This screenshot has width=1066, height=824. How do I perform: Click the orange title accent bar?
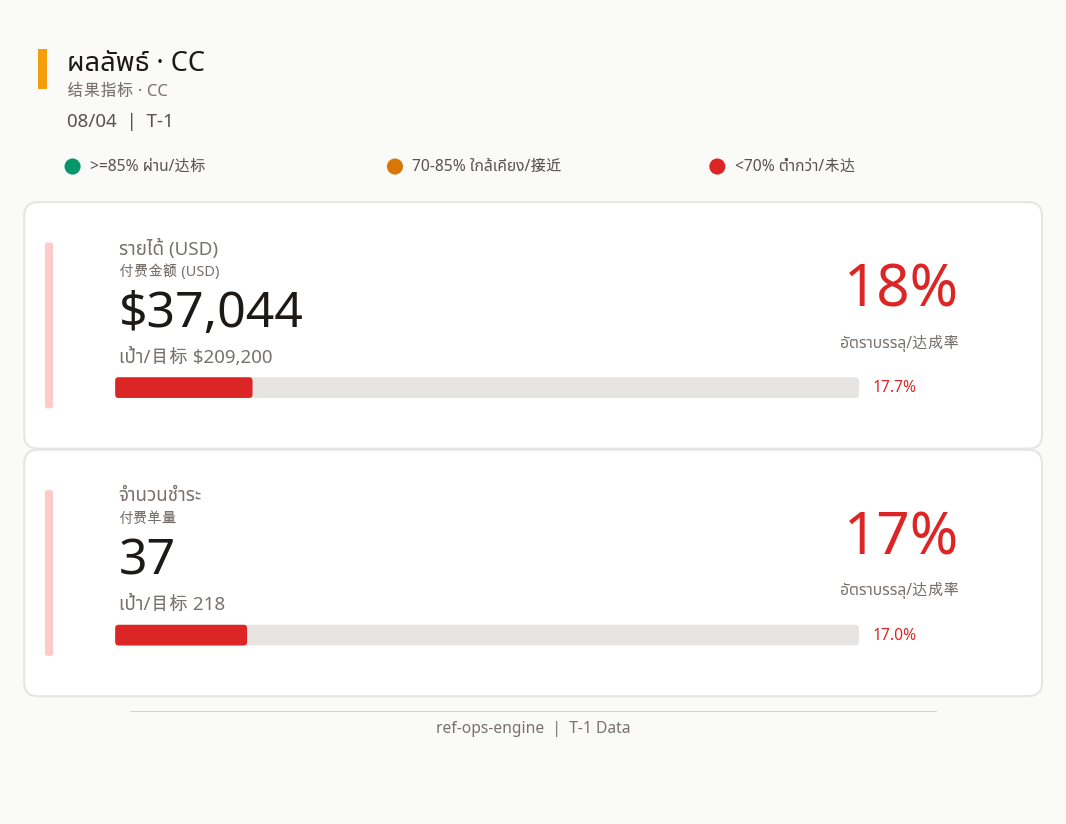point(42,69)
